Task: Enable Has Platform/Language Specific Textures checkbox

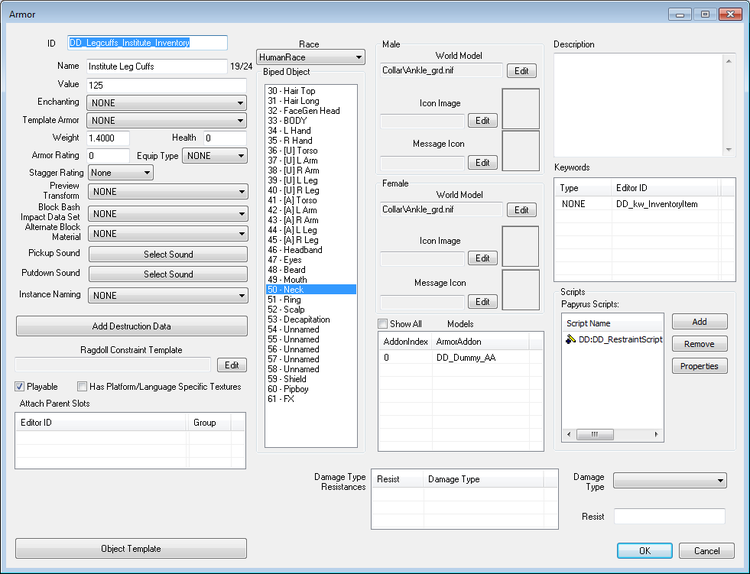Action: tap(82, 386)
